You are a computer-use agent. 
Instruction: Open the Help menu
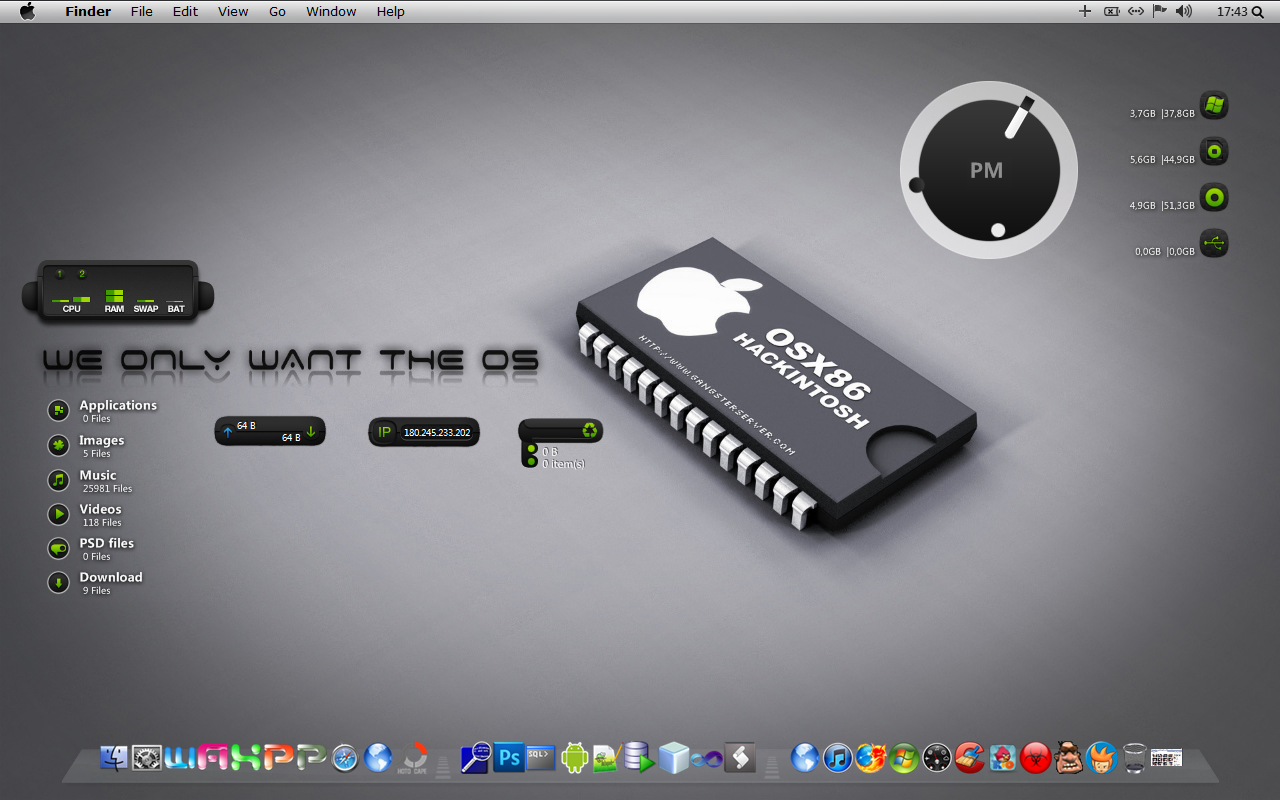pos(391,11)
